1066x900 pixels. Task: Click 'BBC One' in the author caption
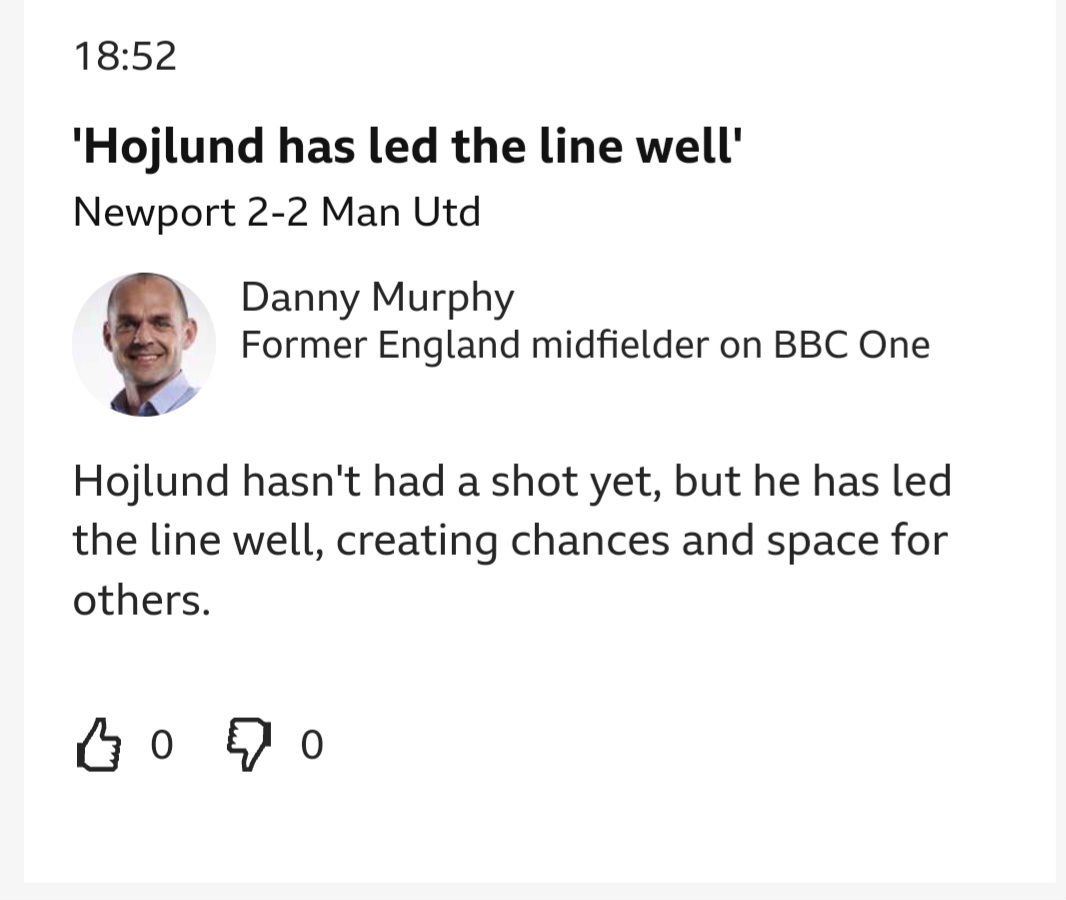pos(851,345)
